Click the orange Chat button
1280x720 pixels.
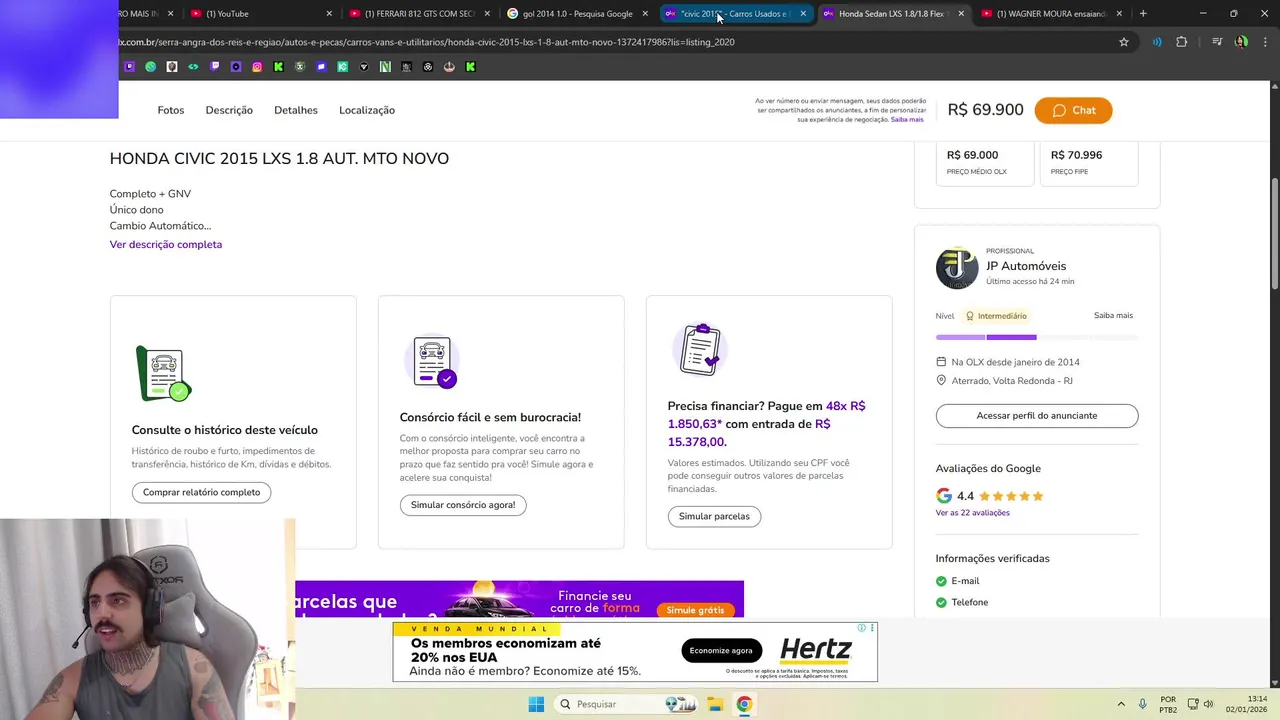1073,110
